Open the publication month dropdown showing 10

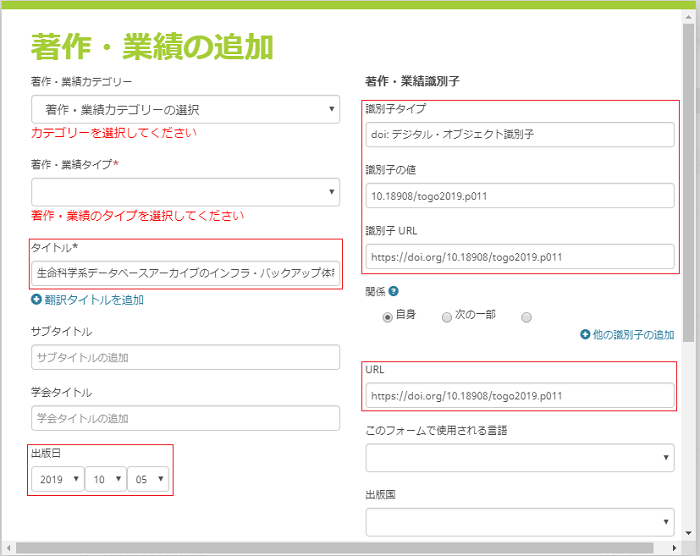tap(105, 480)
